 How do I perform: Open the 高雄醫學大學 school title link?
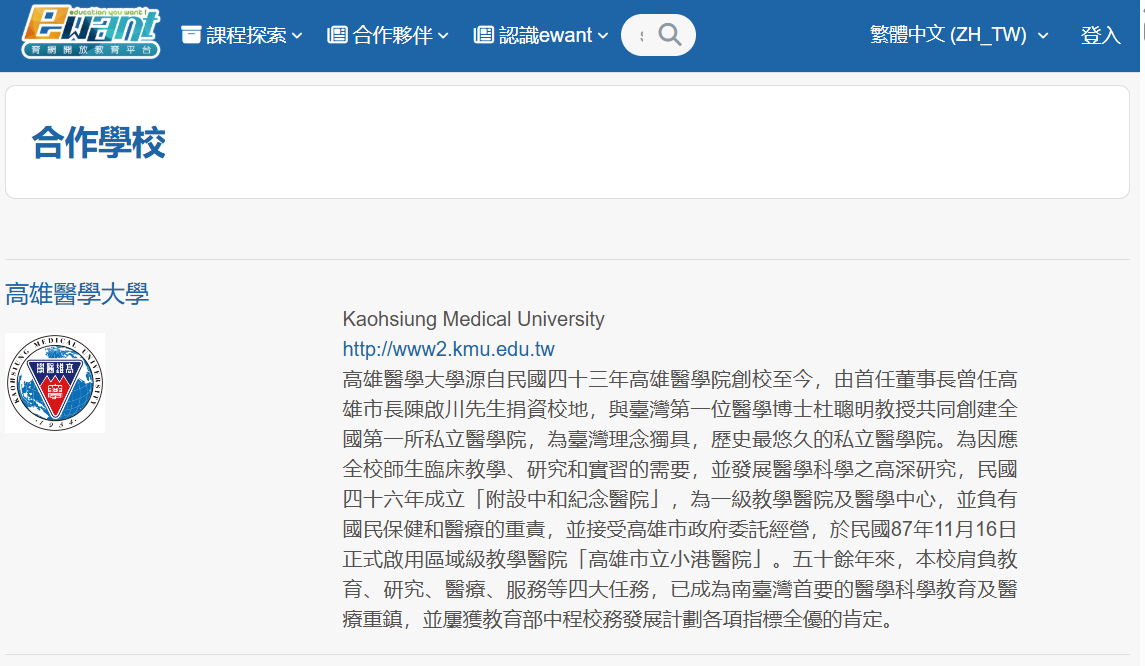click(77, 294)
